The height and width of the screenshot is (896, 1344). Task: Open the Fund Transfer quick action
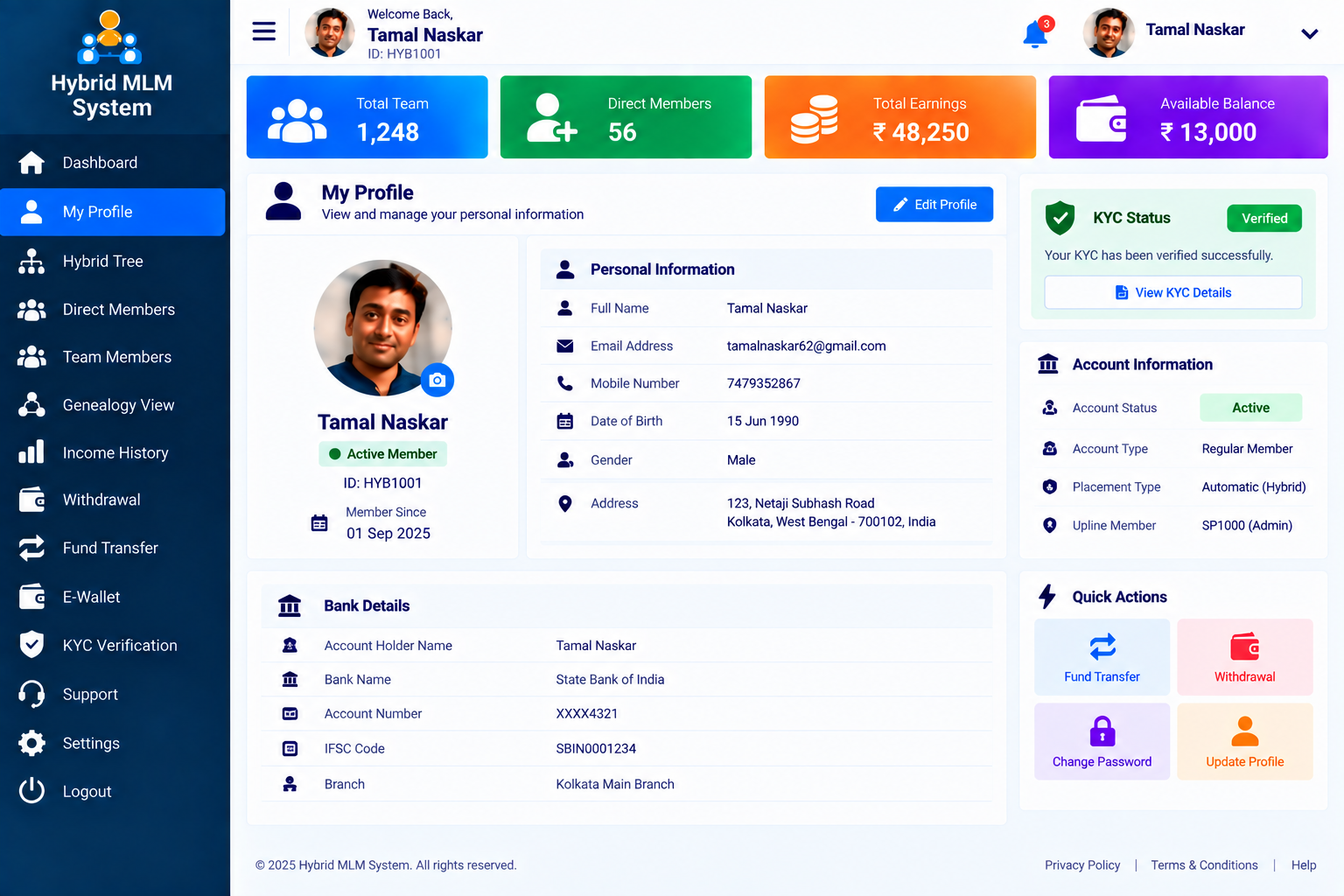pyautogui.click(x=1102, y=657)
